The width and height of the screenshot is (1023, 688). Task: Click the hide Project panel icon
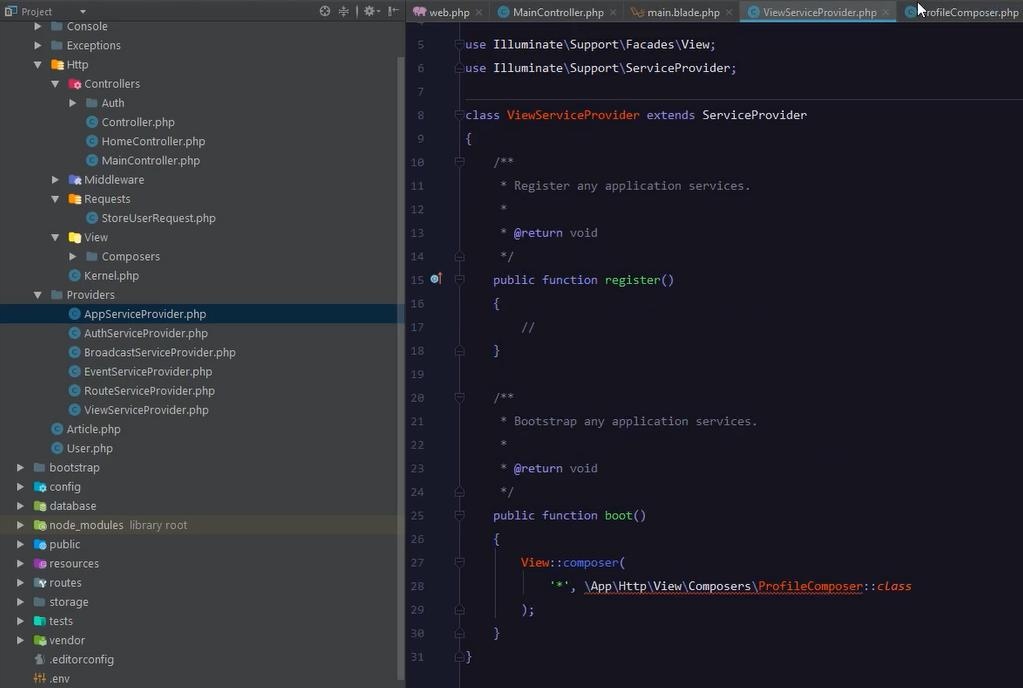pyautogui.click(x=393, y=11)
